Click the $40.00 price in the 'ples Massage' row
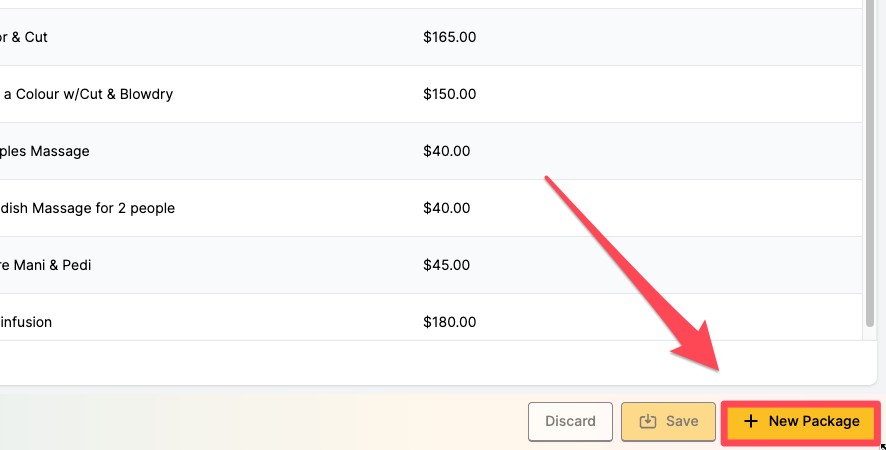886x450 pixels. 445,151
